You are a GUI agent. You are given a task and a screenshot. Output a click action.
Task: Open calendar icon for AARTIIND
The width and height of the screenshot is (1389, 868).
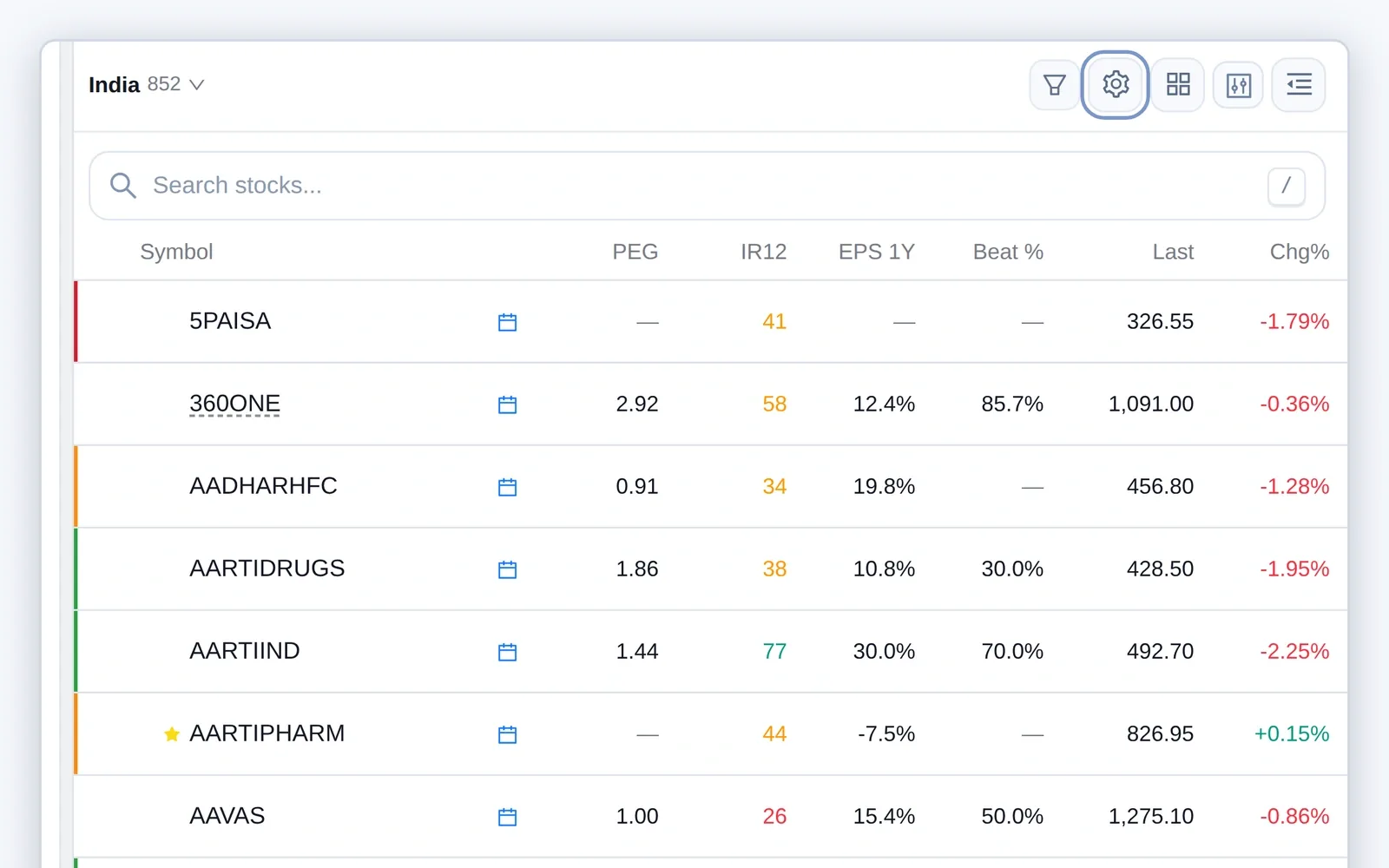click(x=508, y=652)
